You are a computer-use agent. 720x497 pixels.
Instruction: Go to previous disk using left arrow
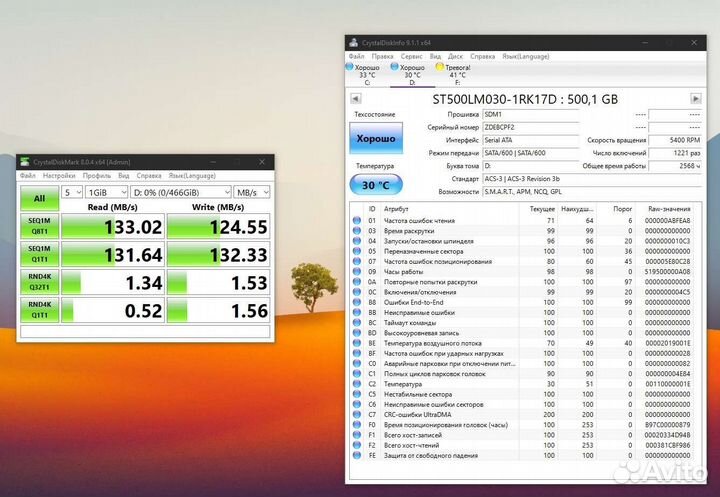(355, 100)
